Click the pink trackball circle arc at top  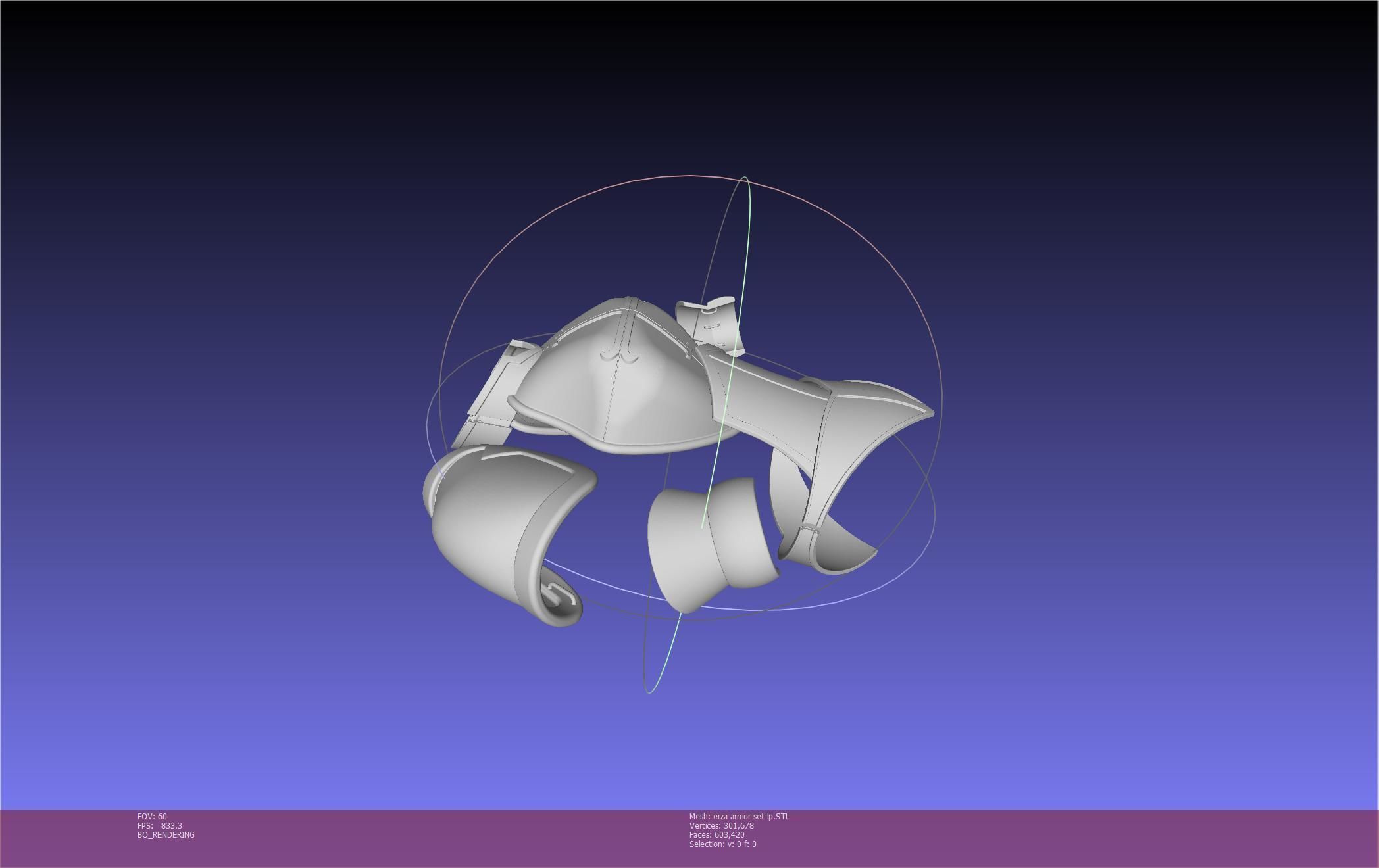[691, 176]
